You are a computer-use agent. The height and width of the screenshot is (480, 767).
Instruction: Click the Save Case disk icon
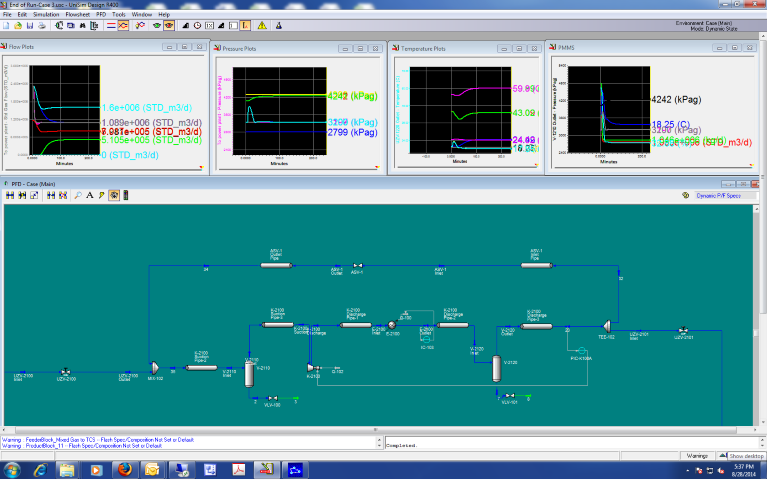(30, 26)
